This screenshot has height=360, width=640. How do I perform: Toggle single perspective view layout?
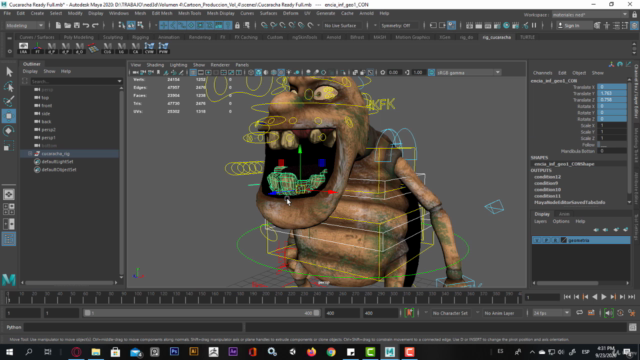9,194
